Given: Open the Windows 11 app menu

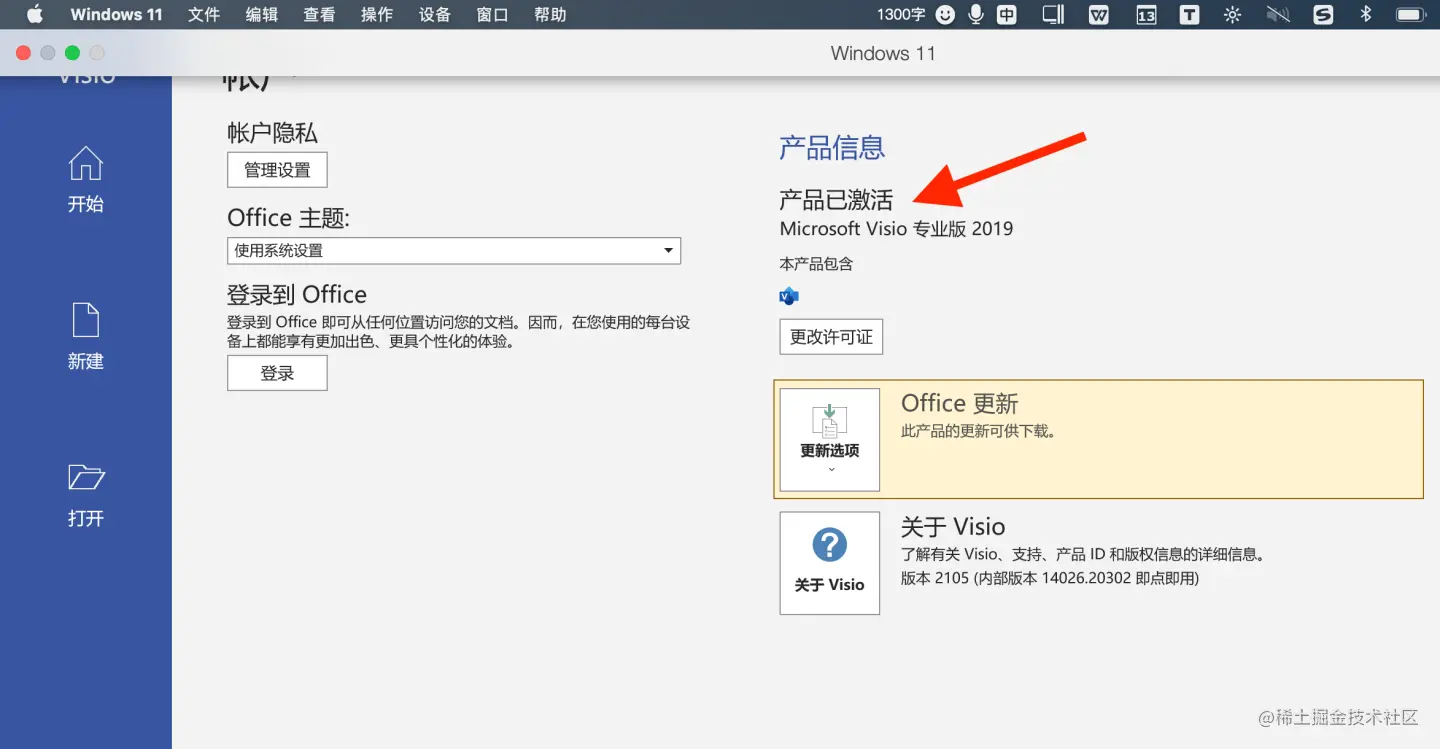Looking at the screenshot, I should click(x=116, y=14).
